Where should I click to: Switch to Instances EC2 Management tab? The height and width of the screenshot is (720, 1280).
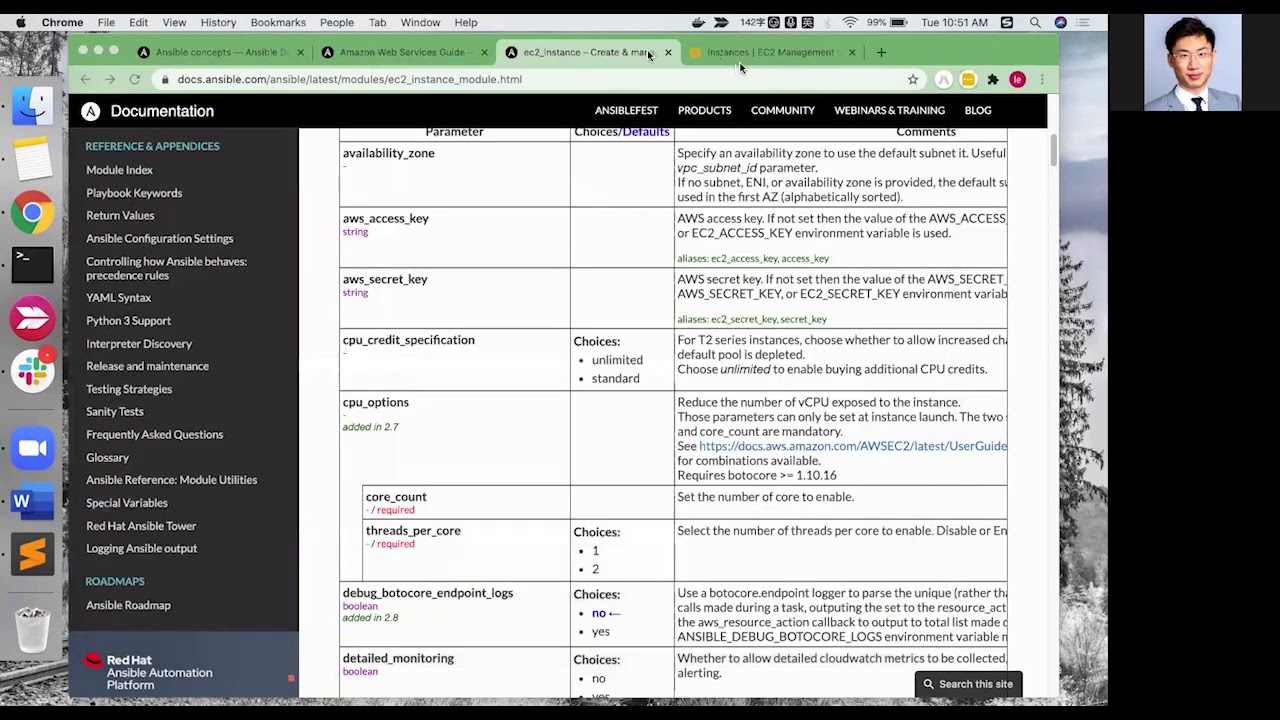pyautogui.click(x=770, y=52)
